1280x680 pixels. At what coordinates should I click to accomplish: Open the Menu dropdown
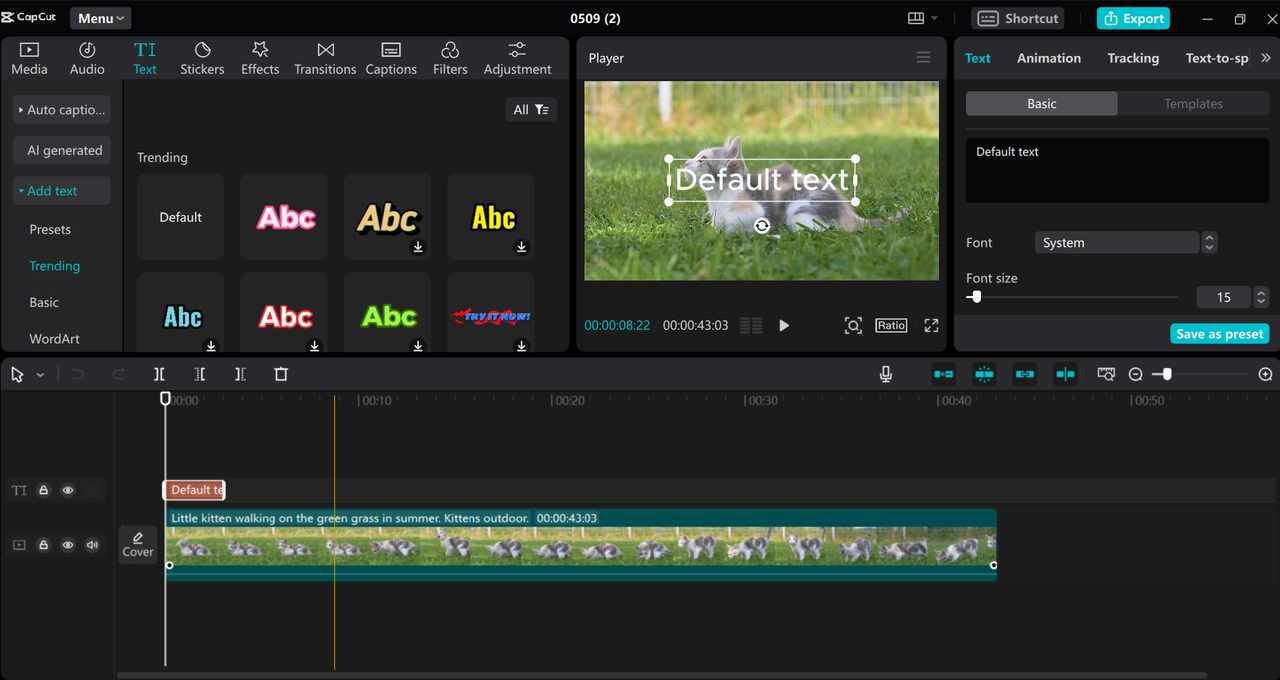tap(101, 18)
